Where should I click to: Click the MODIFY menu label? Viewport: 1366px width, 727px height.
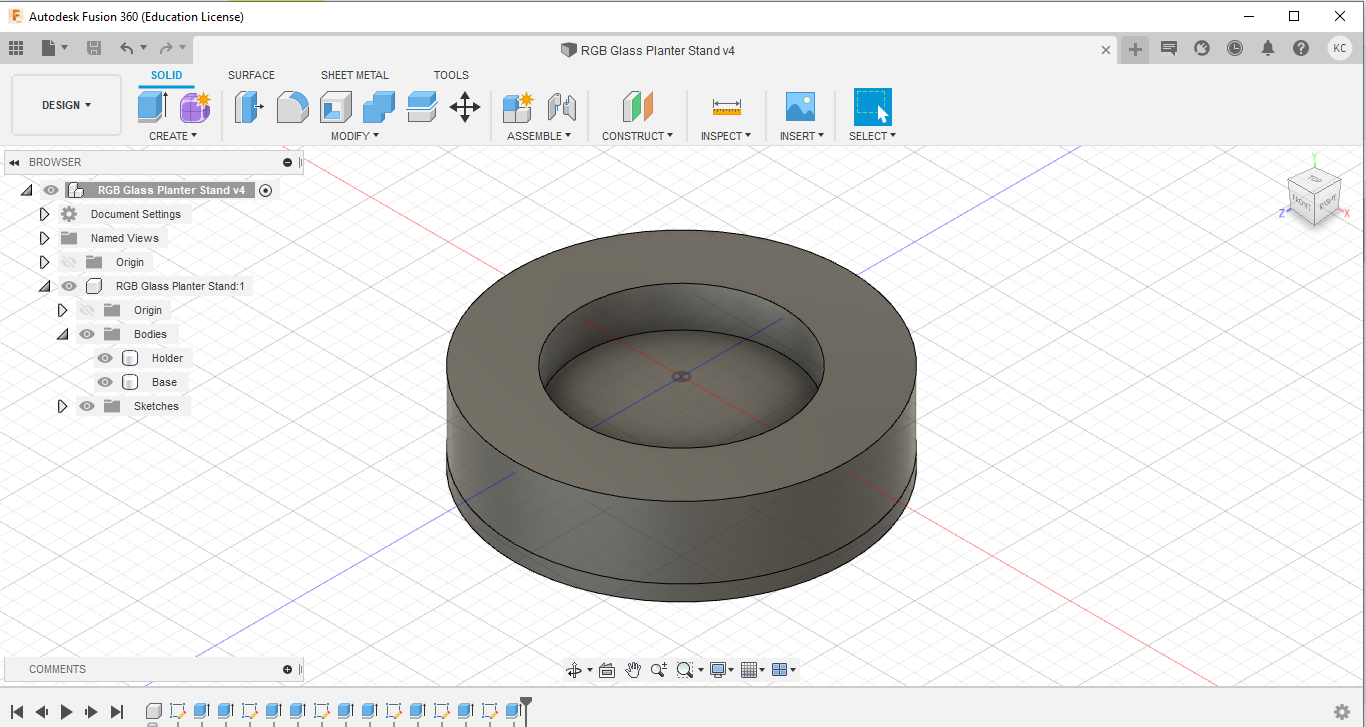pos(354,136)
